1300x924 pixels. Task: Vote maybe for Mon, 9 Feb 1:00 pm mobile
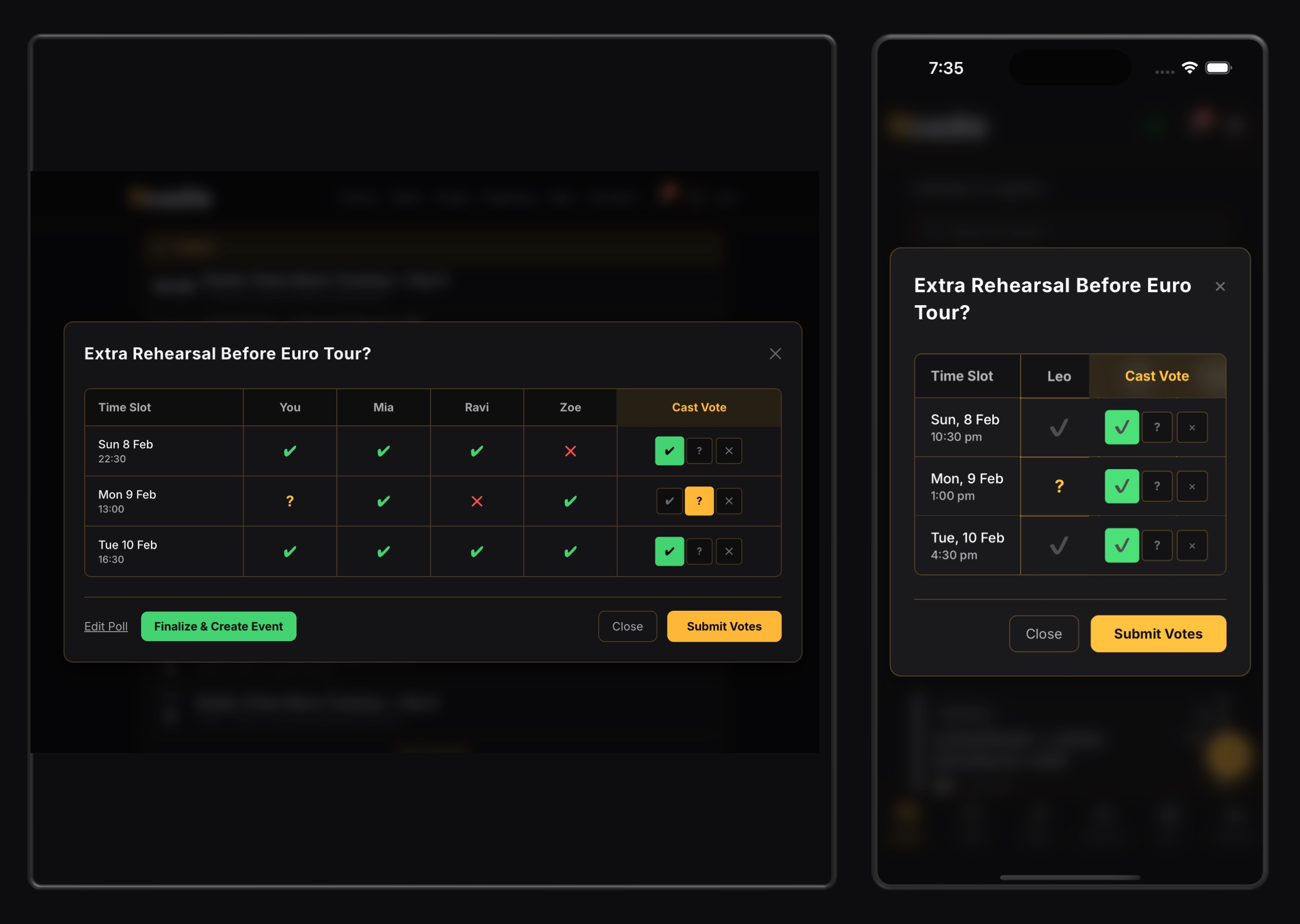[1157, 486]
